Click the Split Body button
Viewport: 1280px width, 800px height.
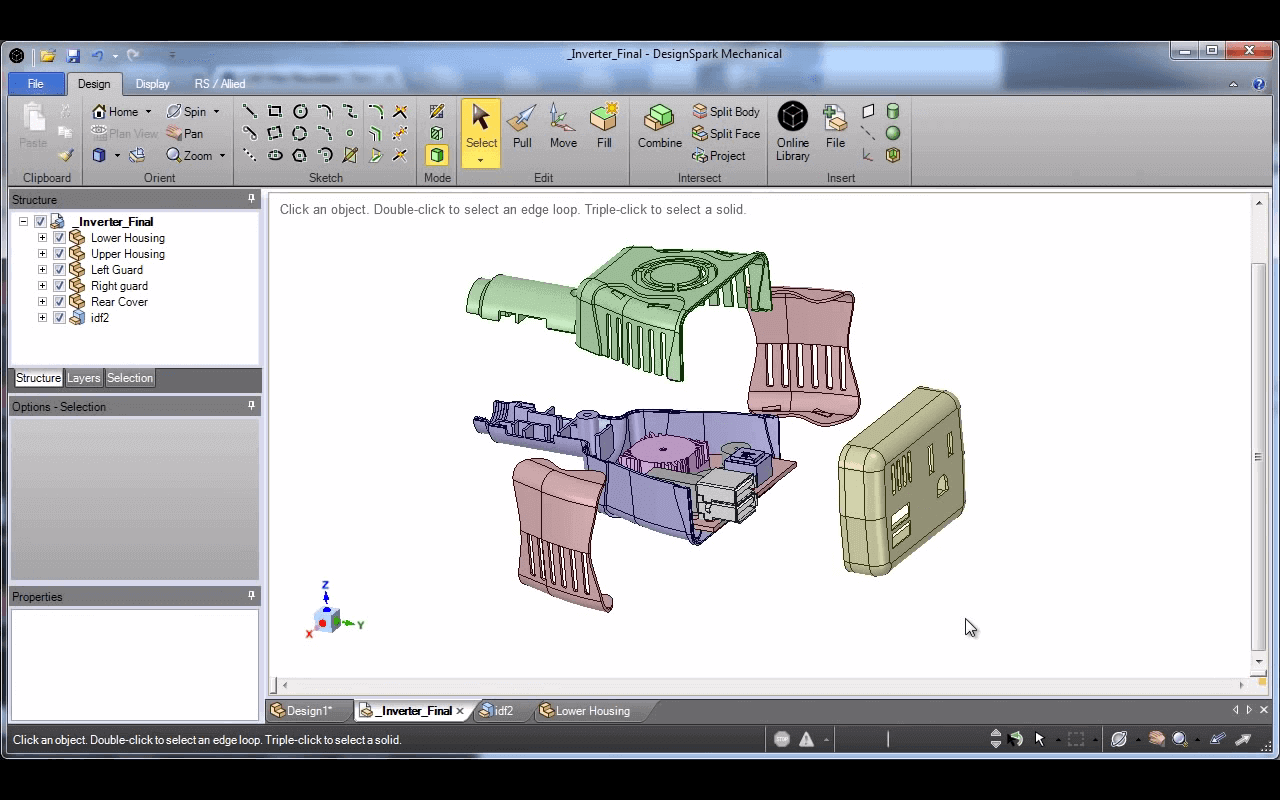tap(726, 112)
